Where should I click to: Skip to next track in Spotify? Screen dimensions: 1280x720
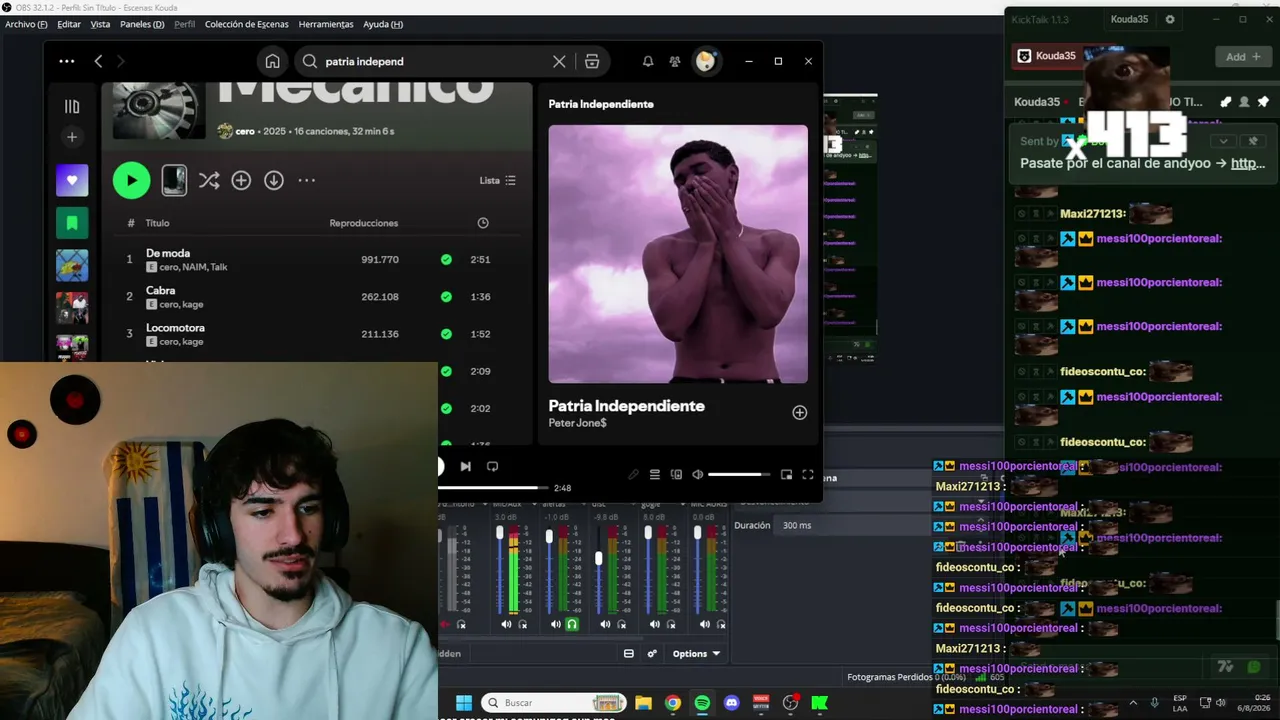pyautogui.click(x=465, y=466)
